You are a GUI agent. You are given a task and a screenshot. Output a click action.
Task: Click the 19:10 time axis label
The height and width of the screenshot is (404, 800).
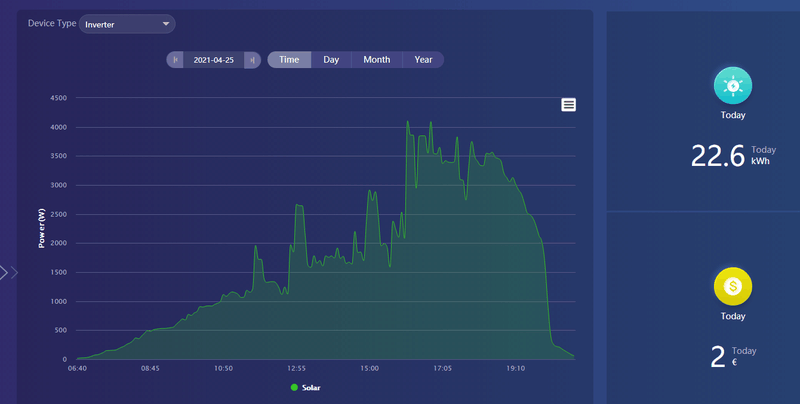(x=515, y=368)
